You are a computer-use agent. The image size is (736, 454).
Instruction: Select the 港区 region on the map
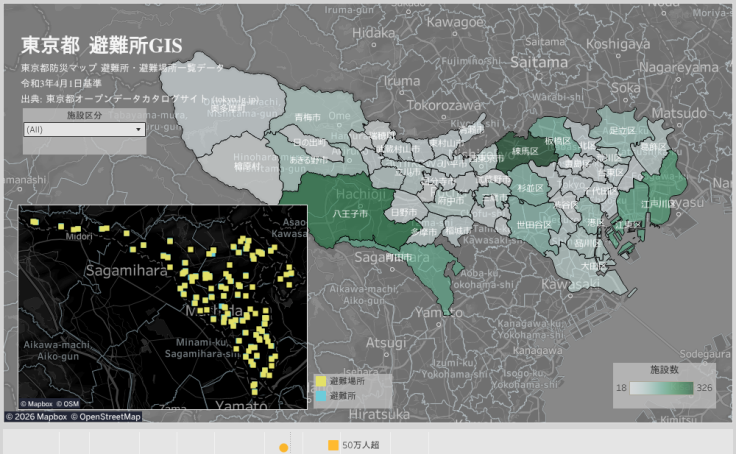595,222
